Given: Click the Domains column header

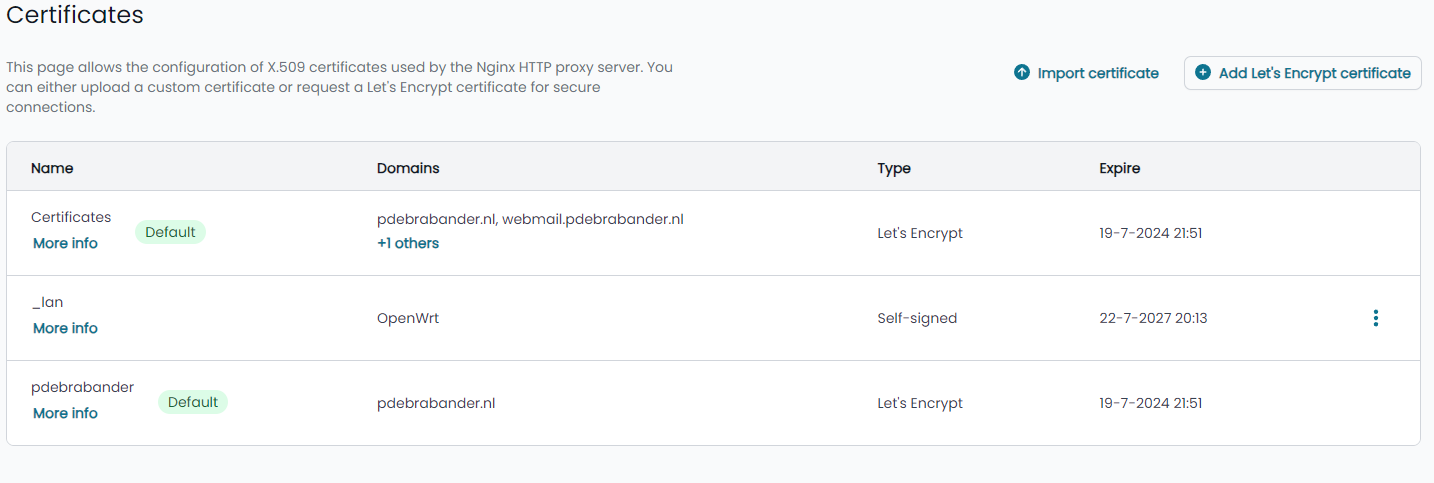Looking at the screenshot, I should 408,168.
